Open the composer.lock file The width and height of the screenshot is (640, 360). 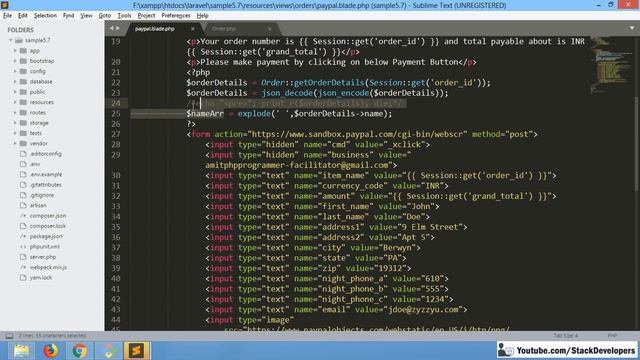point(47,226)
